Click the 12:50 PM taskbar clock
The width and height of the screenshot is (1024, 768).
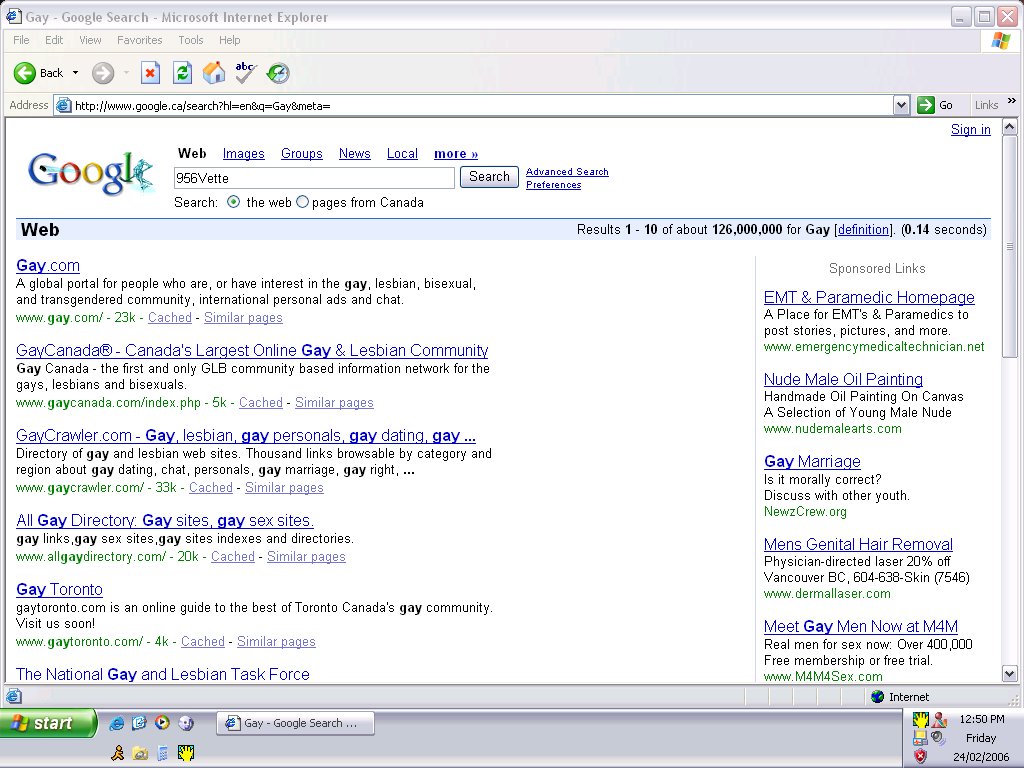[981, 719]
